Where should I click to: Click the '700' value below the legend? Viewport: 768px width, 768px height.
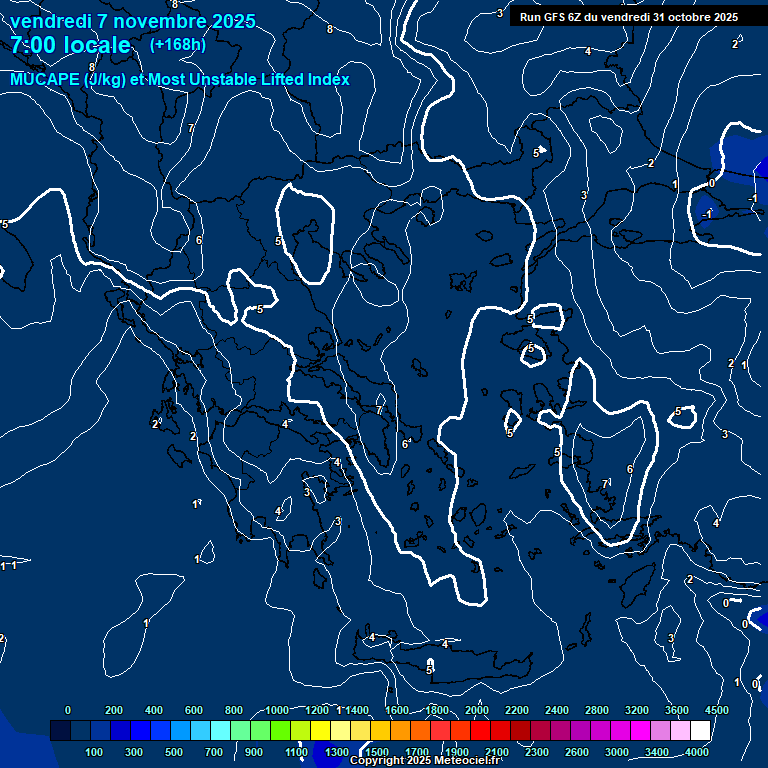pyautogui.click(x=214, y=752)
